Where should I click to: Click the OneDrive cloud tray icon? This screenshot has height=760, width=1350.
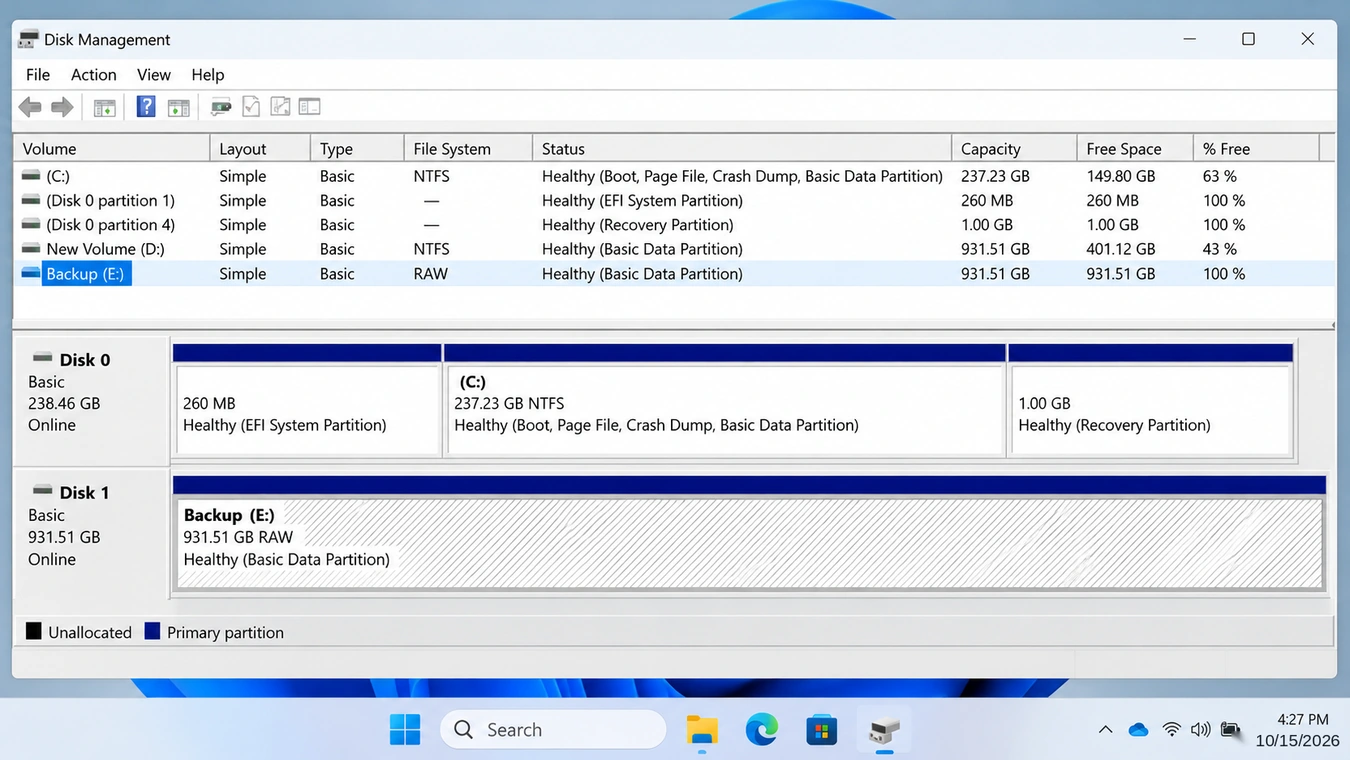pos(1138,730)
